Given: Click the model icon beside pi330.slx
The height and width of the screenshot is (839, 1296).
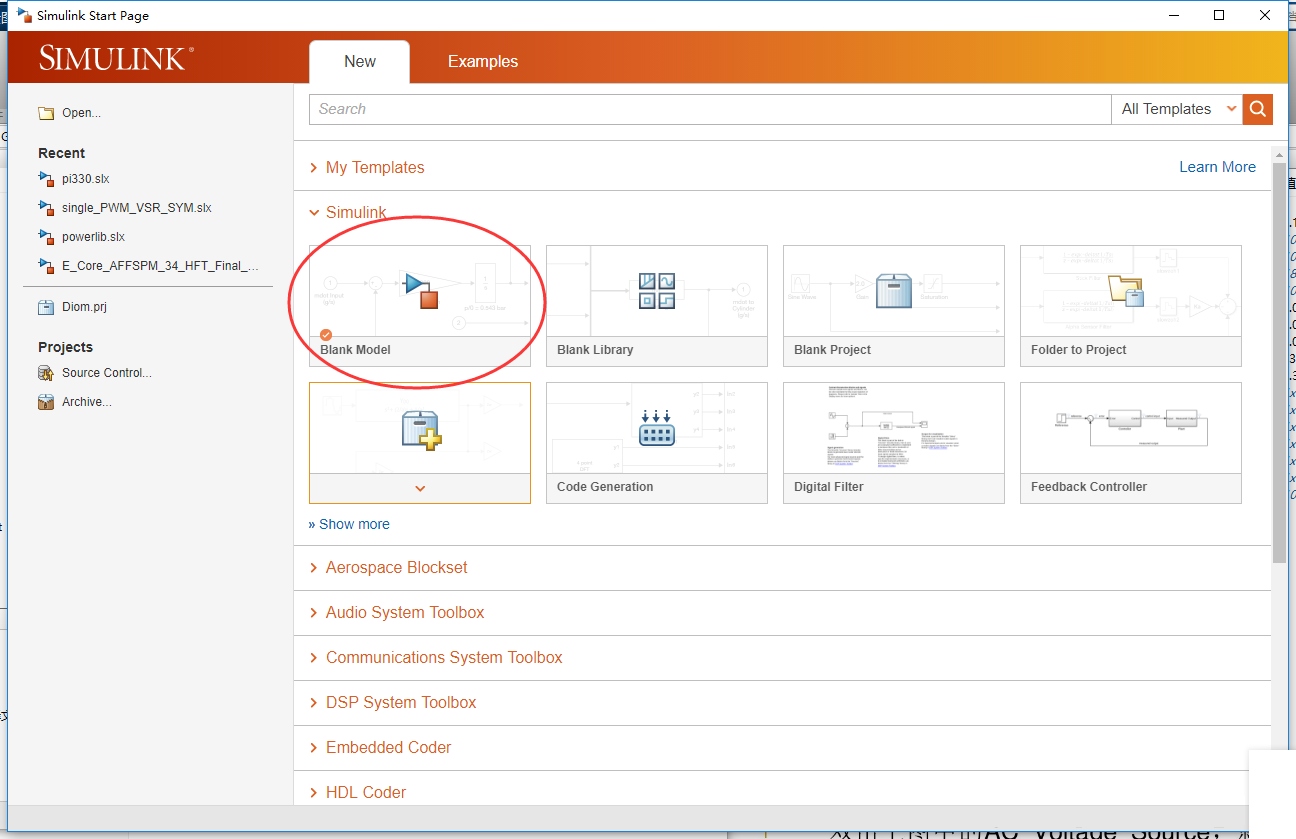Looking at the screenshot, I should click(46, 179).
